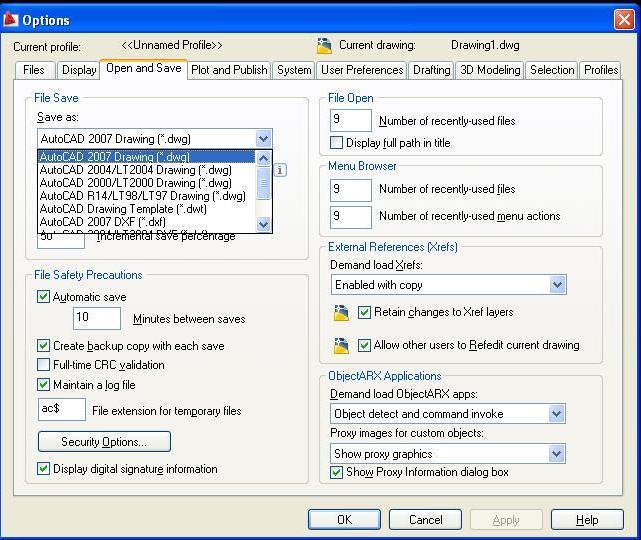Uncheck Create backup copy with each save
The height and width of the screenshot is (540, 641).
pos(43,345)
